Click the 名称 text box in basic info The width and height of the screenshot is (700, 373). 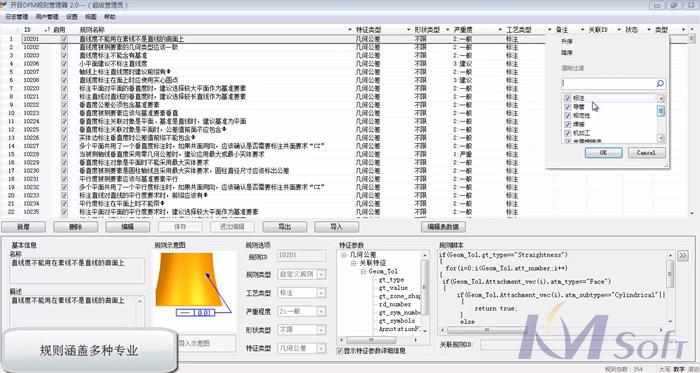pos(77,270)
